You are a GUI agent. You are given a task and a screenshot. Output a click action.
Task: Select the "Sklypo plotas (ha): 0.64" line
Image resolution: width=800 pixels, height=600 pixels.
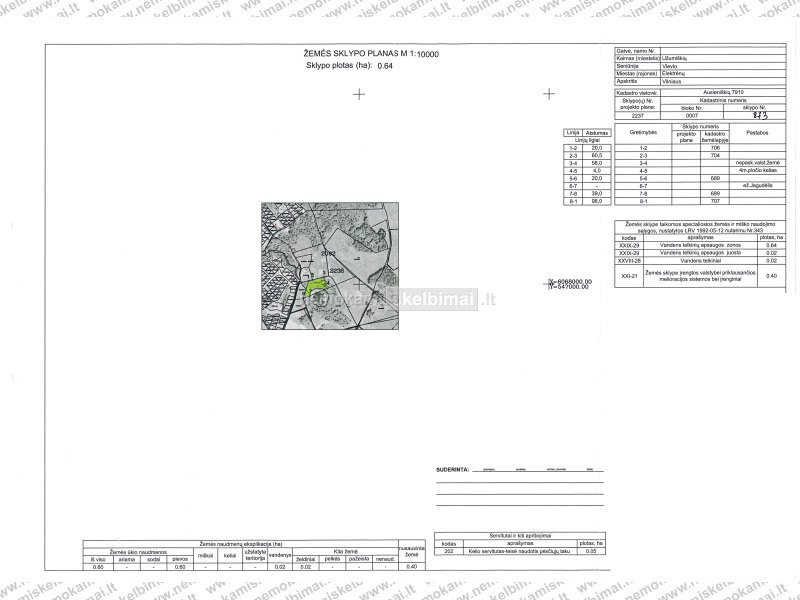(349, 65)
